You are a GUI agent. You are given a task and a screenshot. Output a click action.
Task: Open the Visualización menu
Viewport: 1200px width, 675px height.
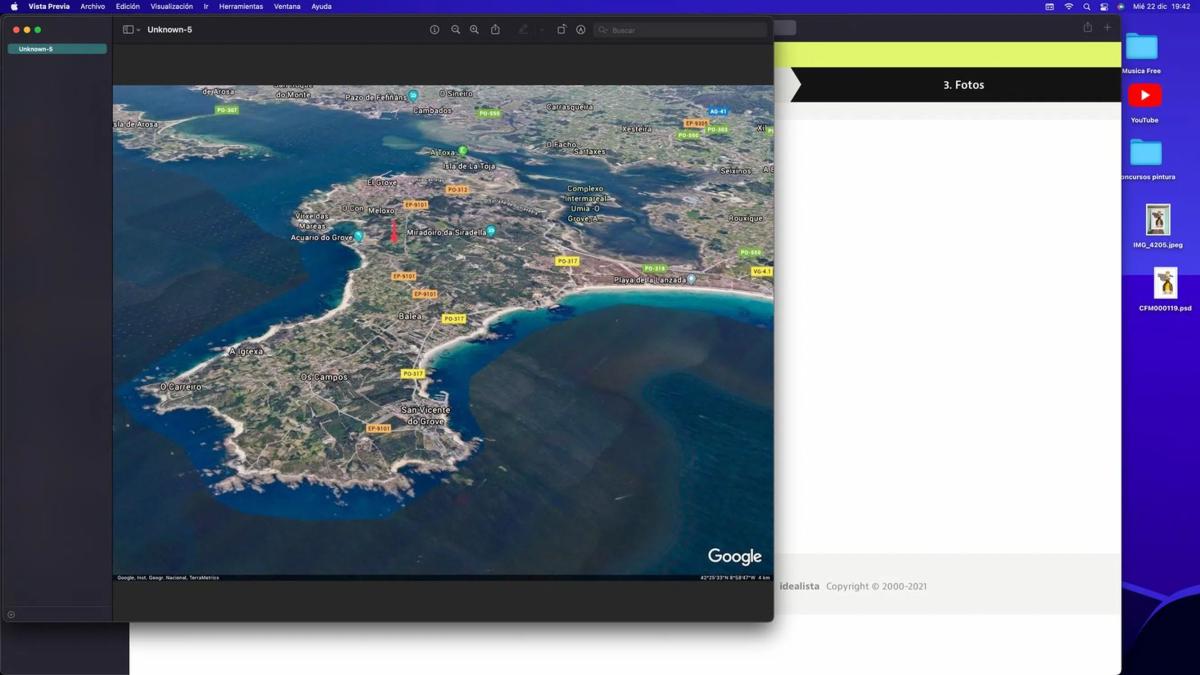coord(171,6)
